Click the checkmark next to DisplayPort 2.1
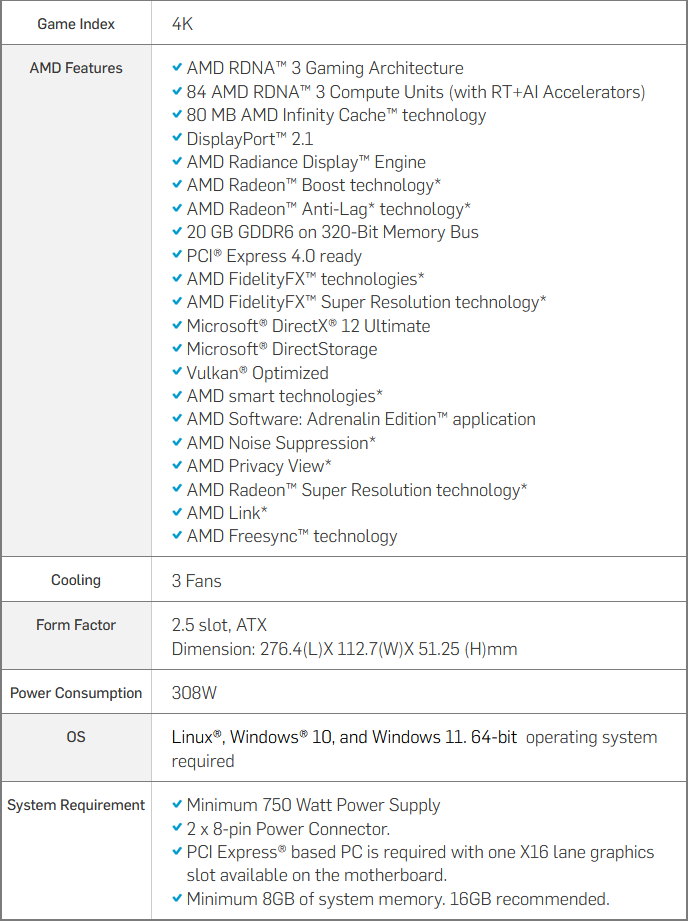688x921 pixels. point(177,138)
